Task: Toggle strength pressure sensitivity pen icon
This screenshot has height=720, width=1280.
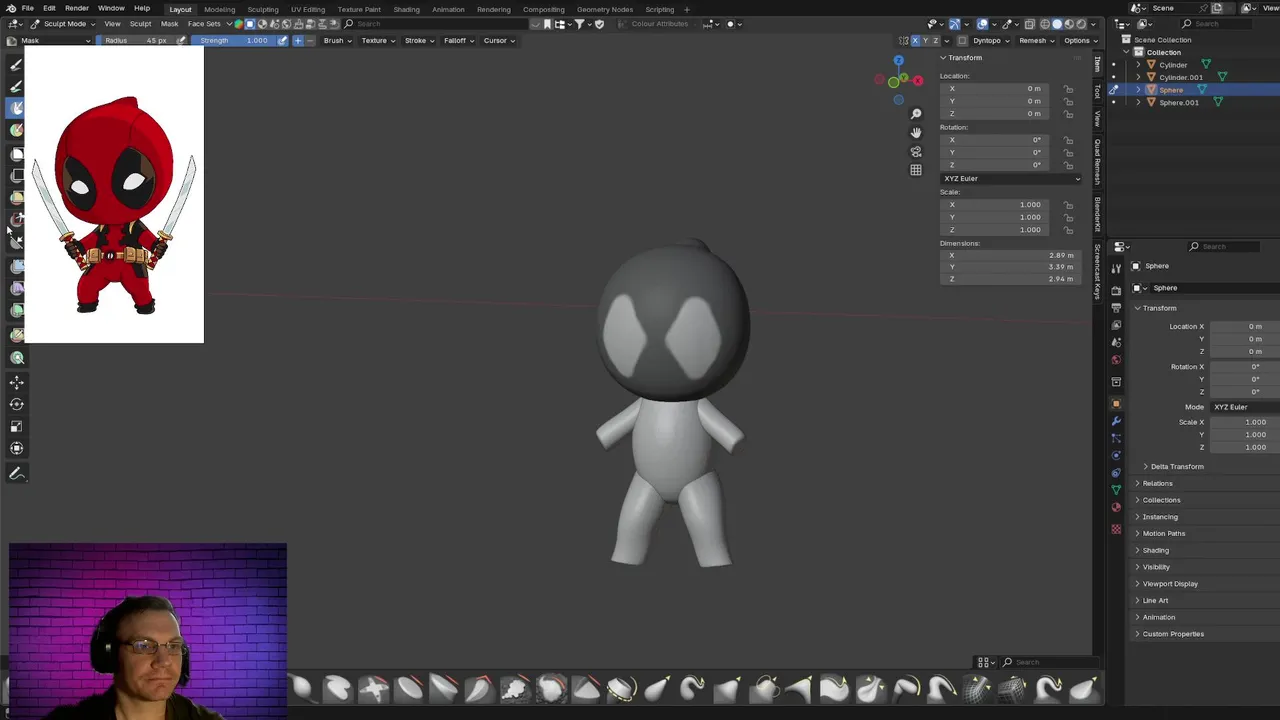Action: (x=283, y=40)
